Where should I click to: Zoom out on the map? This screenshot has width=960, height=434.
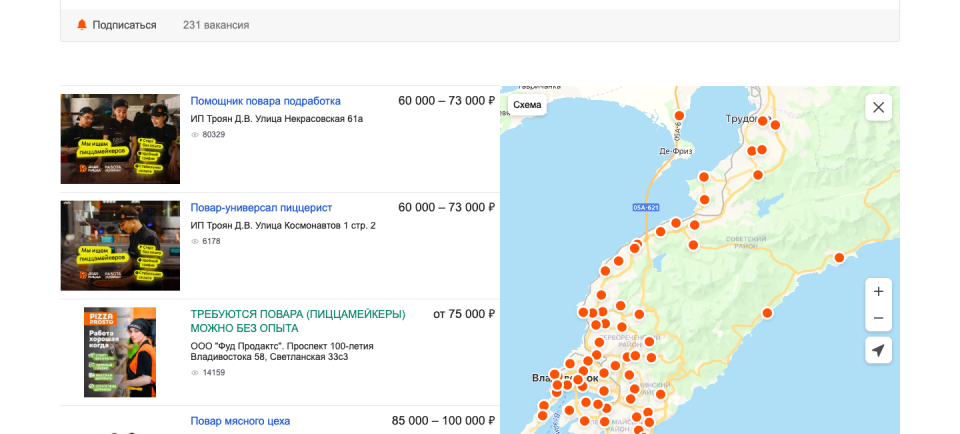[x=878, y=319]
